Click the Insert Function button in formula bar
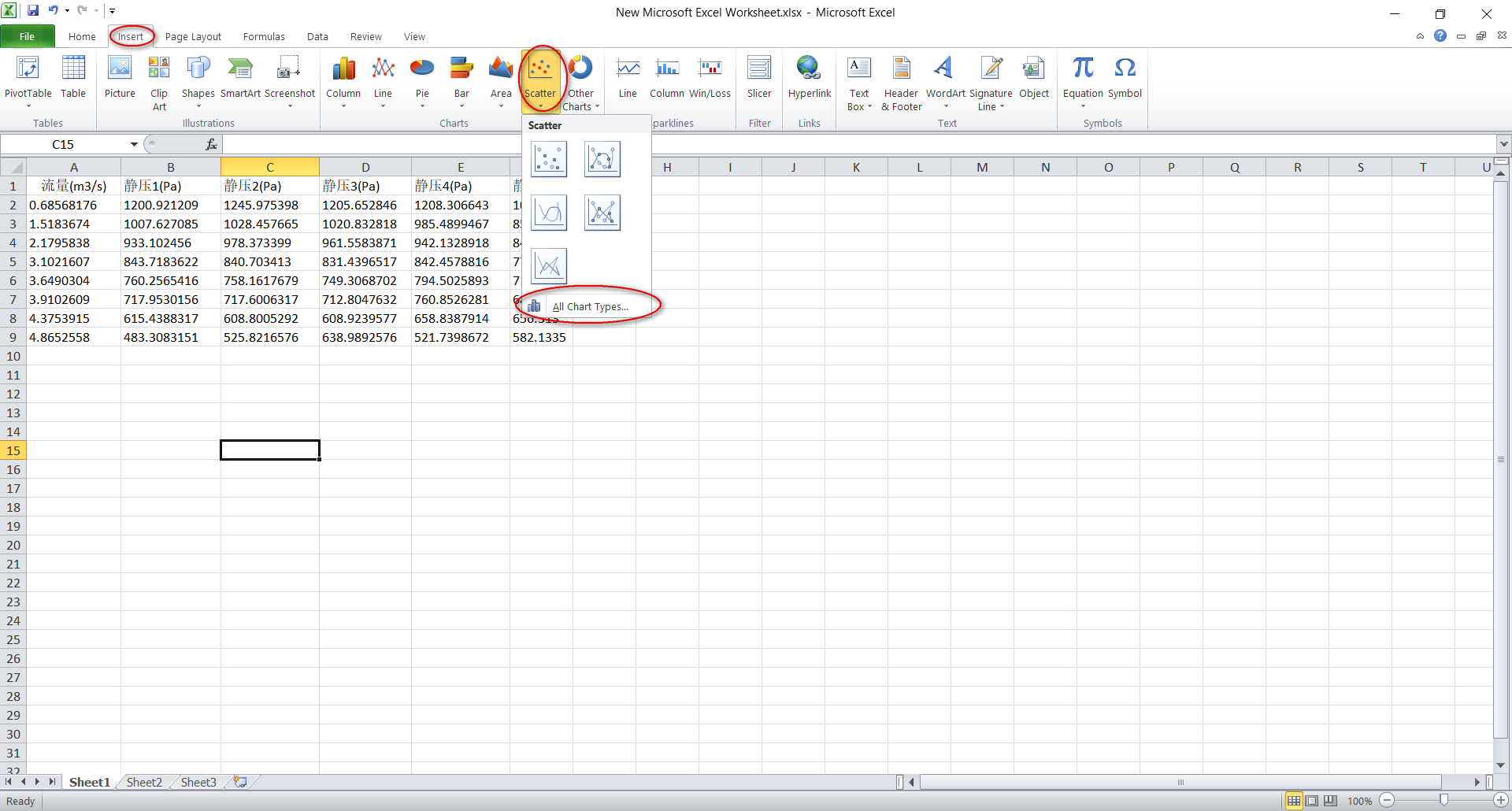1512x811 pixels. [210, 144]
